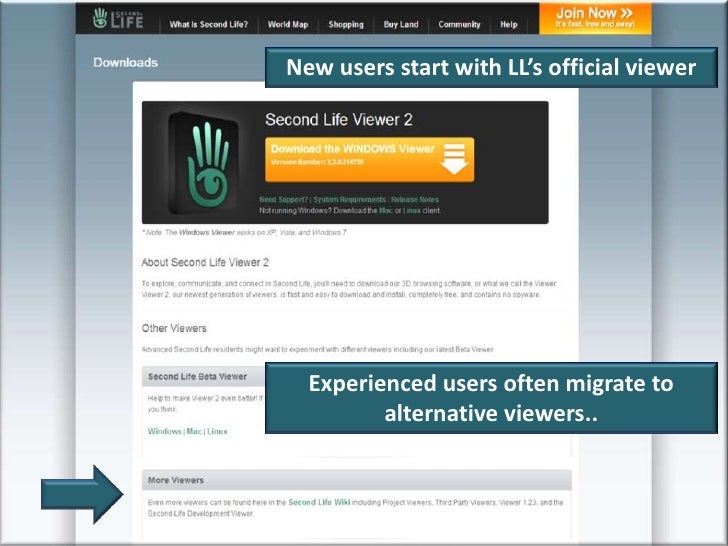The height and width of the screenshot is (546, 728).
Task: Download the Beta Viewer for Mac
Action: tap(194, 431)
